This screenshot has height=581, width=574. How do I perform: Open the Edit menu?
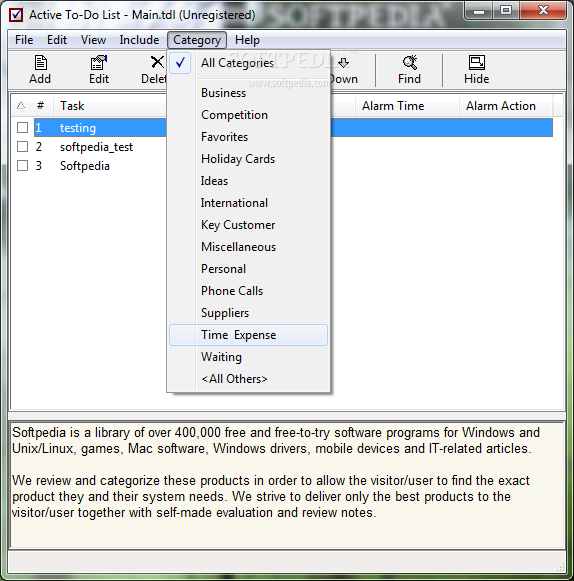pos(57,40)
